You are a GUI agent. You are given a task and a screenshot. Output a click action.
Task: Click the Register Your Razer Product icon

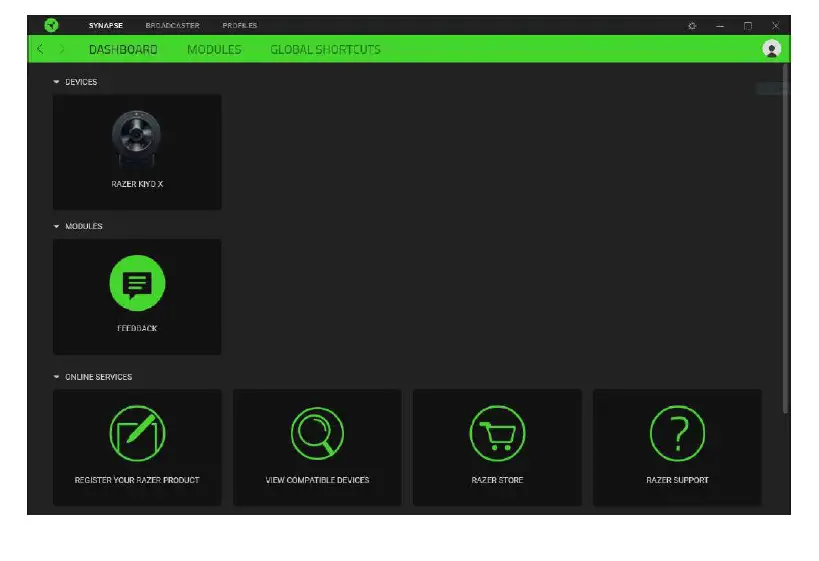tap(137, 434)
